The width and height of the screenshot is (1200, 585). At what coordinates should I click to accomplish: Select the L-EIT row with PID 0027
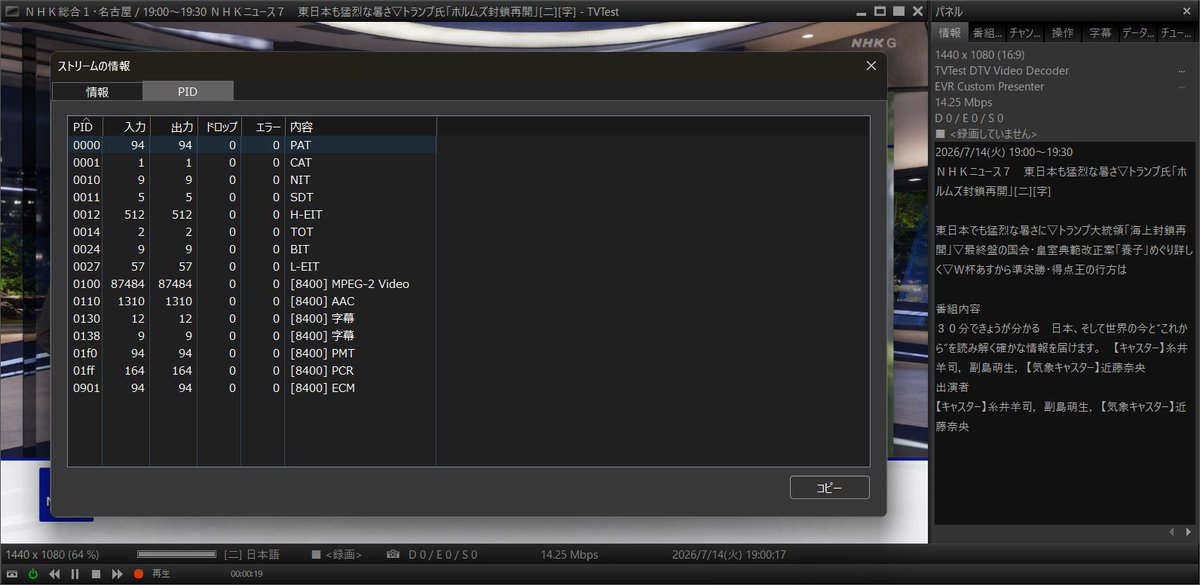click(252, 266)
